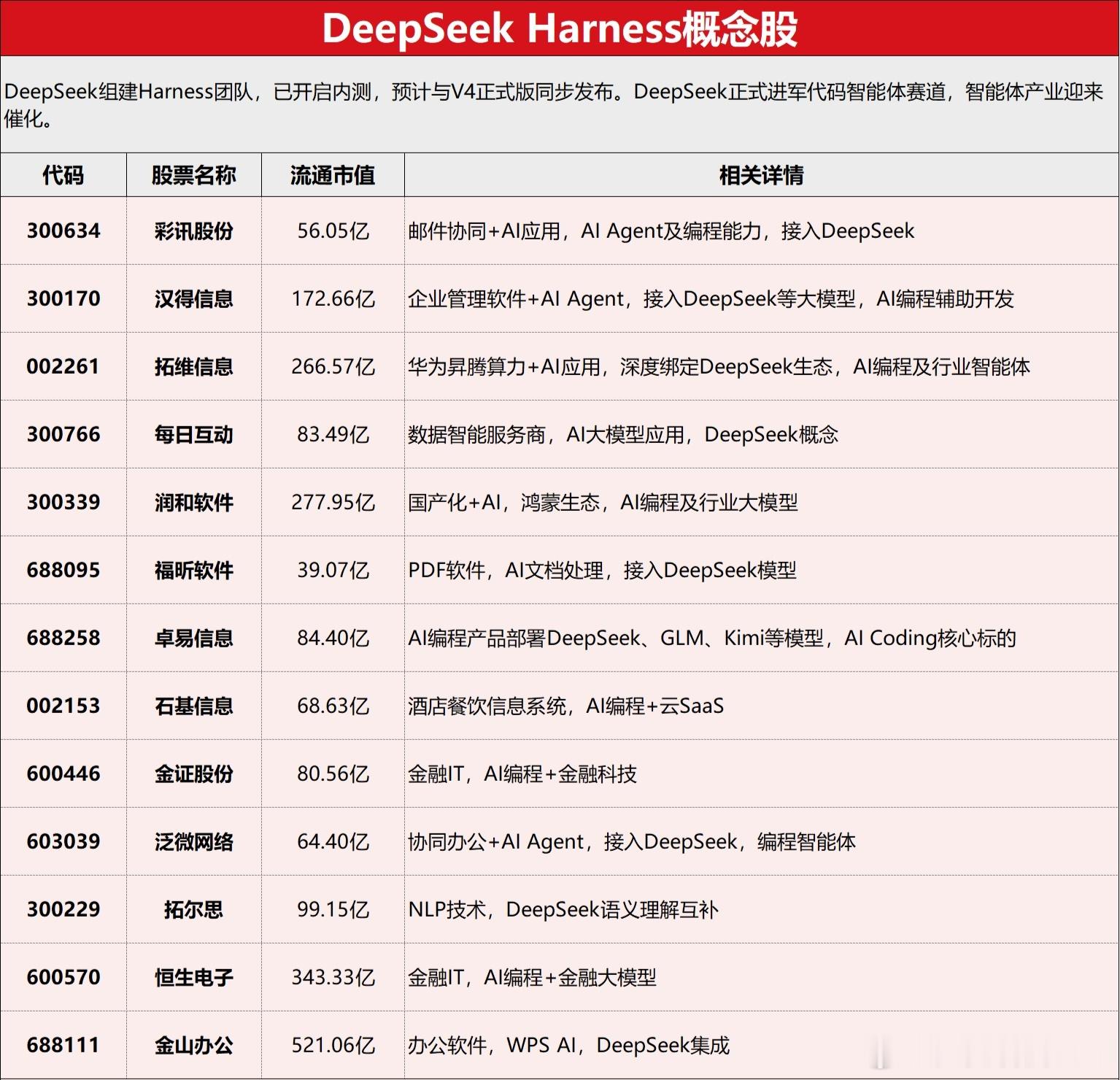The width and height of the screenshot is (1120, 1080).
Task: Click the "股票名称" column header
Action: click(x=194, y=175)
